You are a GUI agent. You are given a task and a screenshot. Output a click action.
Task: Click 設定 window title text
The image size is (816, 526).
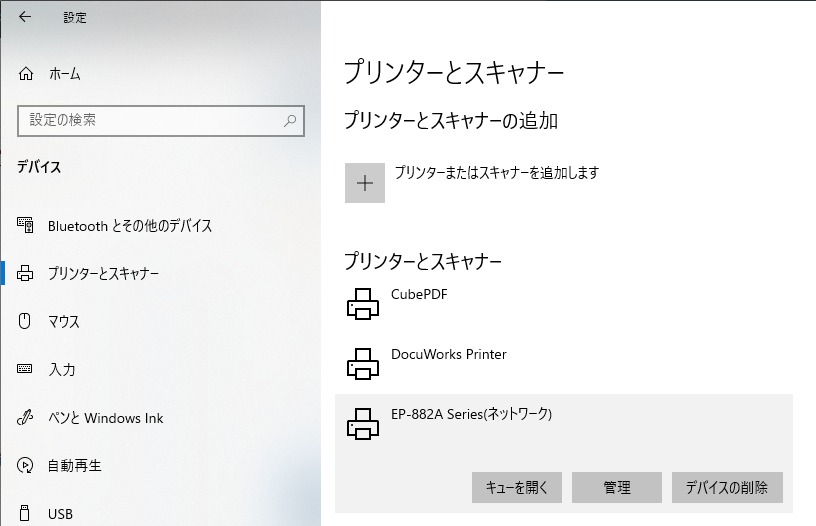(x=75, y=17)
